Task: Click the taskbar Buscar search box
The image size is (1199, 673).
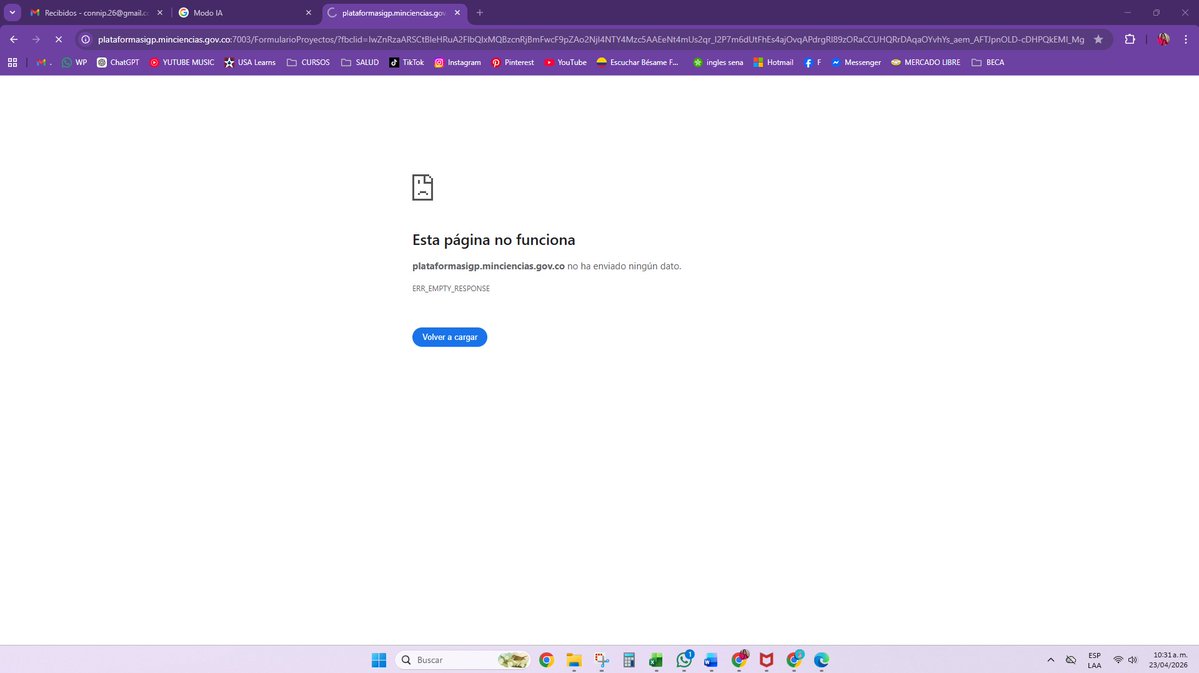Action: (463, 660)
